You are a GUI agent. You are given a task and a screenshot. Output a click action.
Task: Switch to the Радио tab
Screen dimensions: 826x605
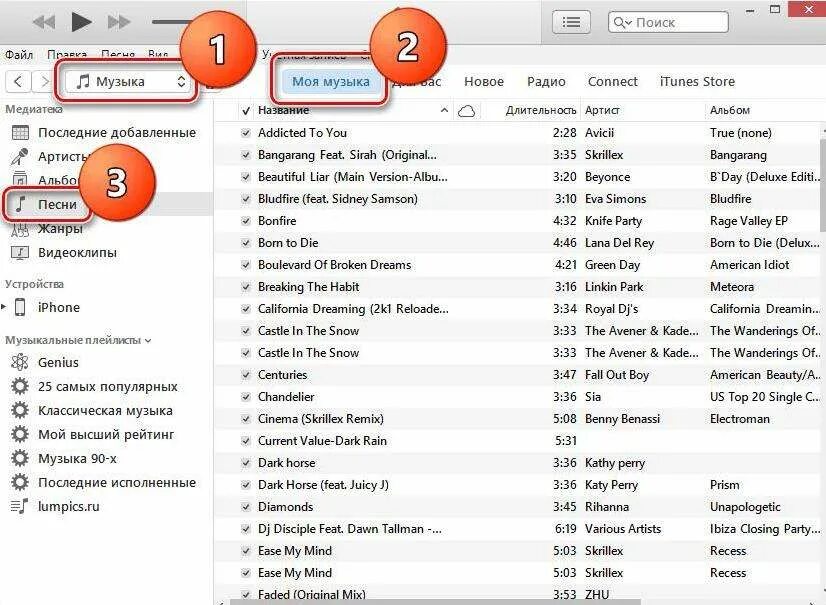546,82
